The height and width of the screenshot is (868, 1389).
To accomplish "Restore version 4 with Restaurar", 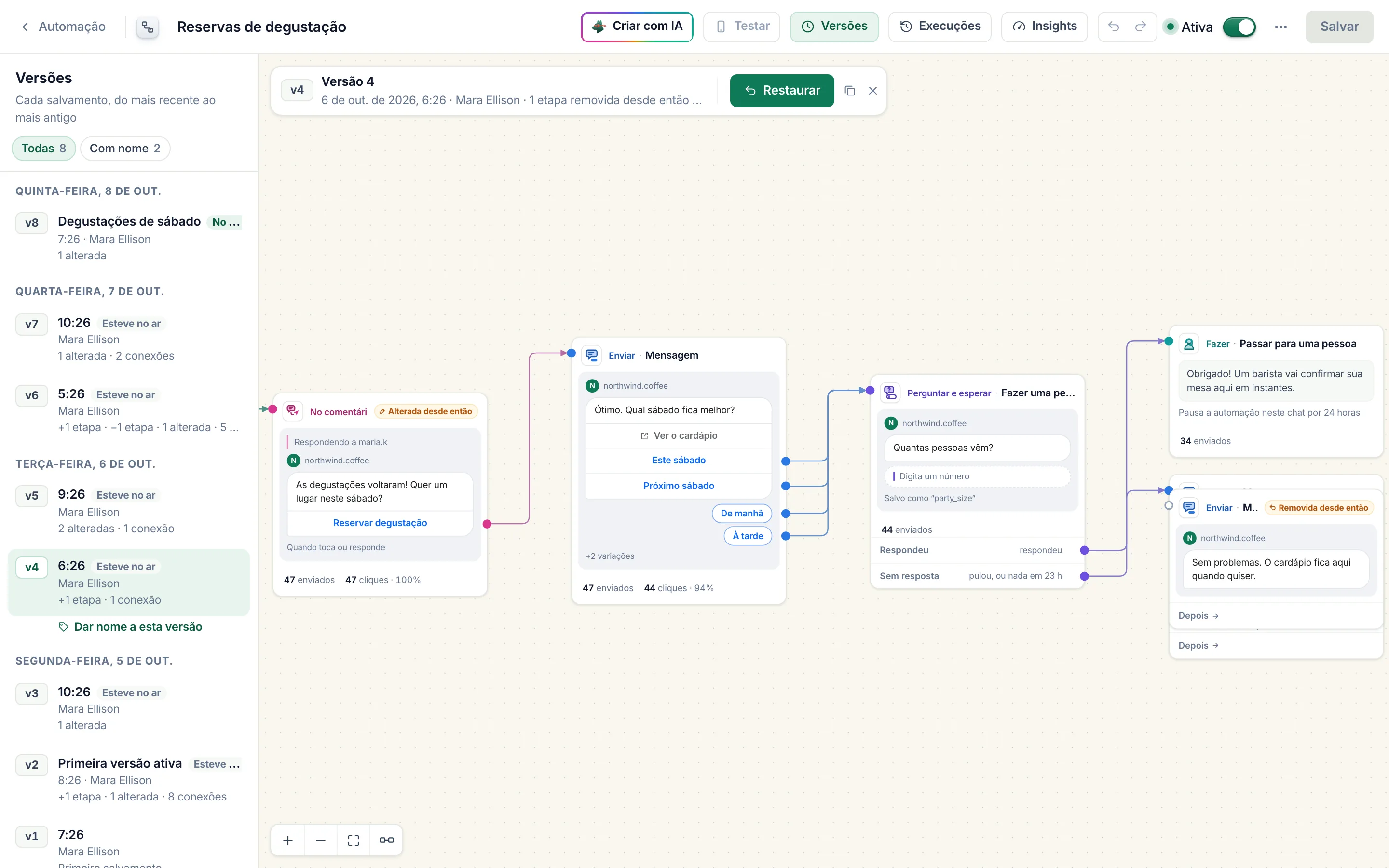I will pos(782,91).
